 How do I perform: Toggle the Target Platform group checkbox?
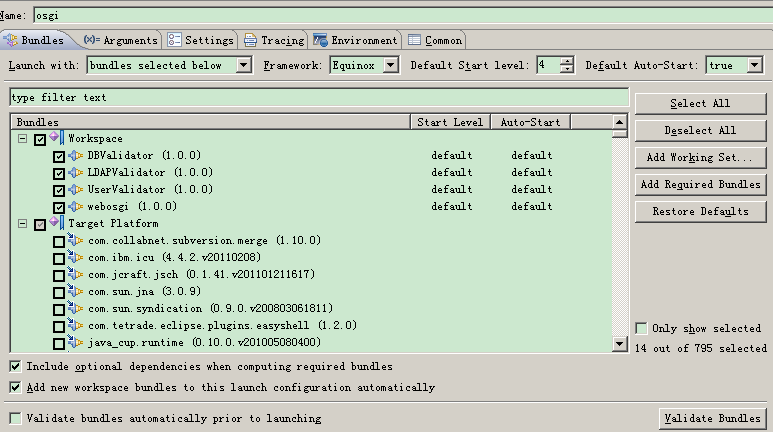coord(40,225)
